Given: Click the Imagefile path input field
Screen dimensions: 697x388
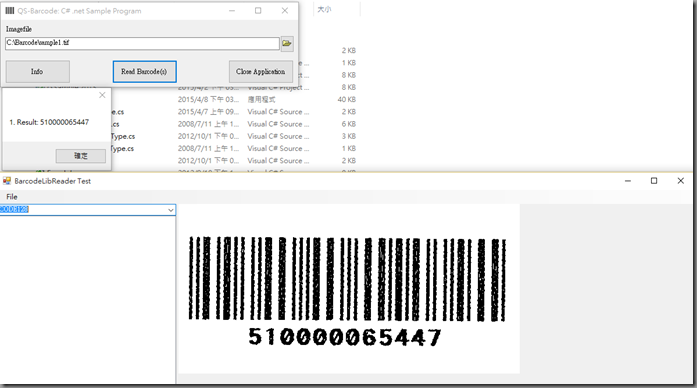Looking at the screenshot, I should pos(142,43).
